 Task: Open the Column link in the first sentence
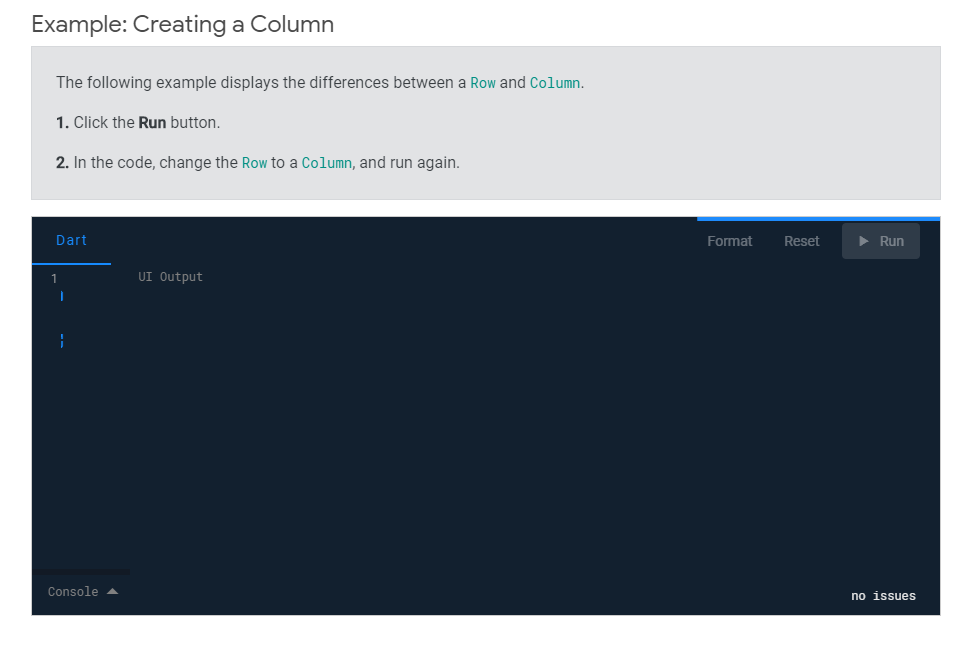point(555,83)
